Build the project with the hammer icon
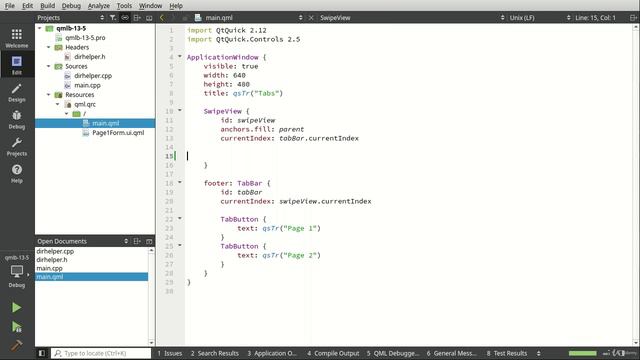Viewport: 640px width, 360px height. pyautogui.click(x=17, y=345)
